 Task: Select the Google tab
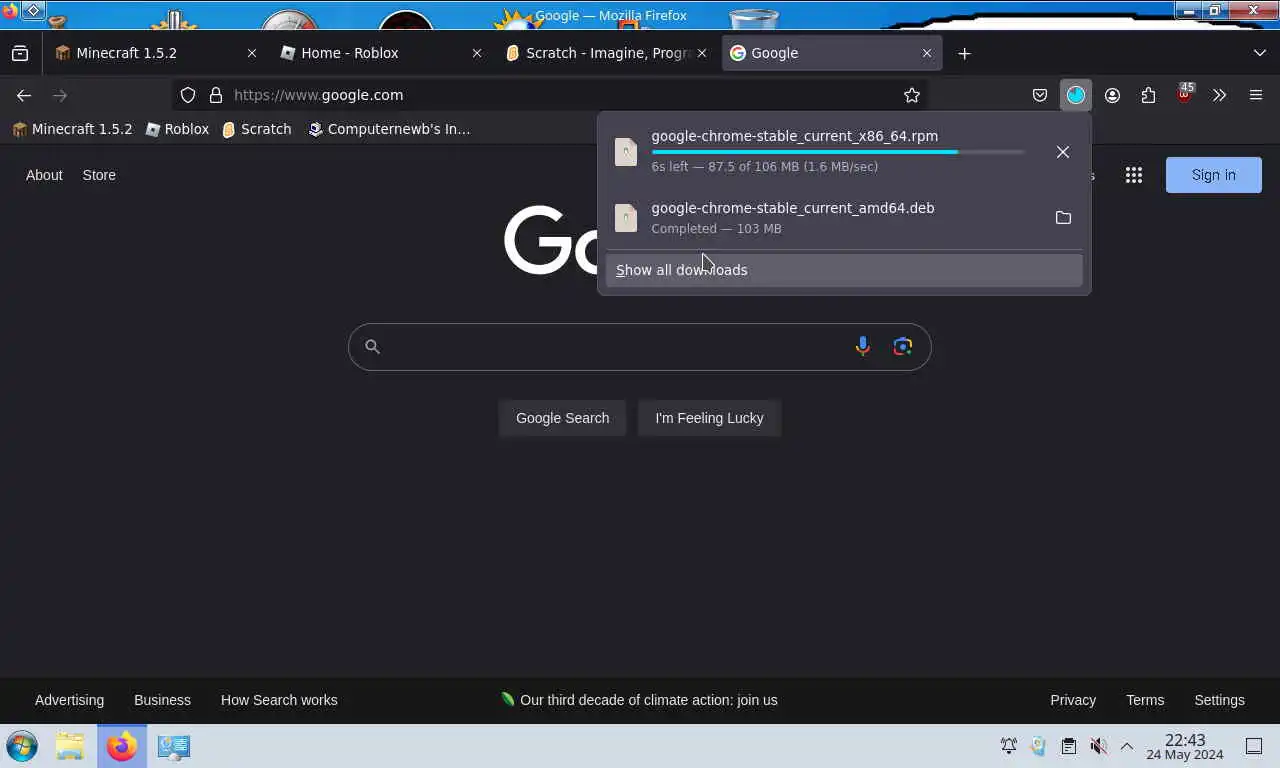tap(831, 53)
